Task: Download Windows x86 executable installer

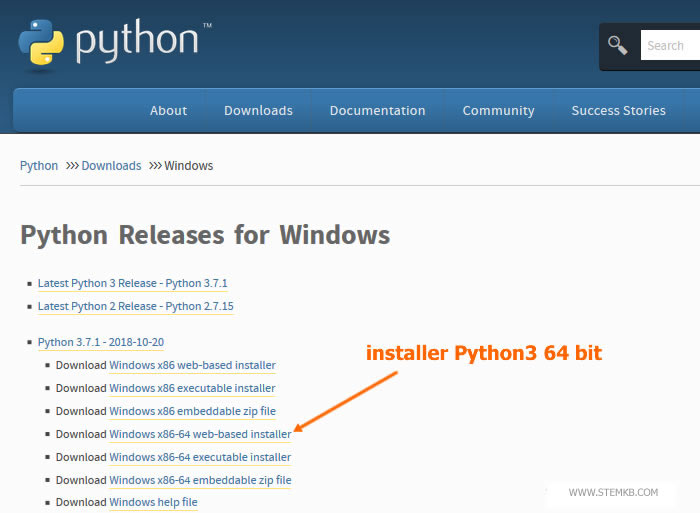Action: [192, 389]
